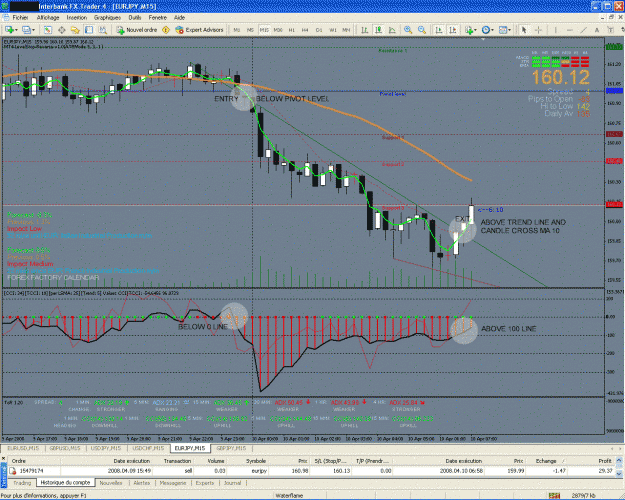Select bar chart display icon

[364, 30]
